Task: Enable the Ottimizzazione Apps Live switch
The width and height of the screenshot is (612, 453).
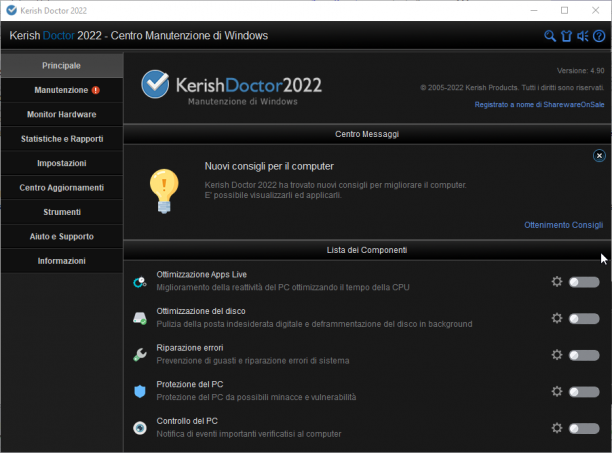Action: (x=584, y=282)
